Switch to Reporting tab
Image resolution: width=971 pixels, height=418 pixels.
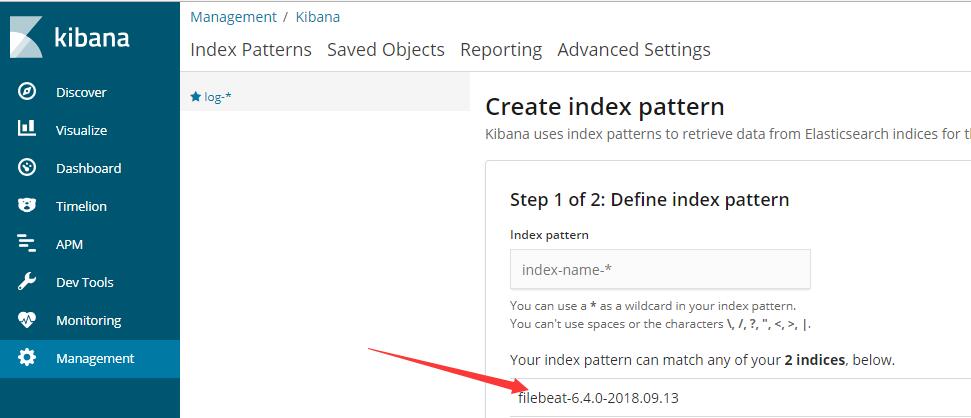501,50
